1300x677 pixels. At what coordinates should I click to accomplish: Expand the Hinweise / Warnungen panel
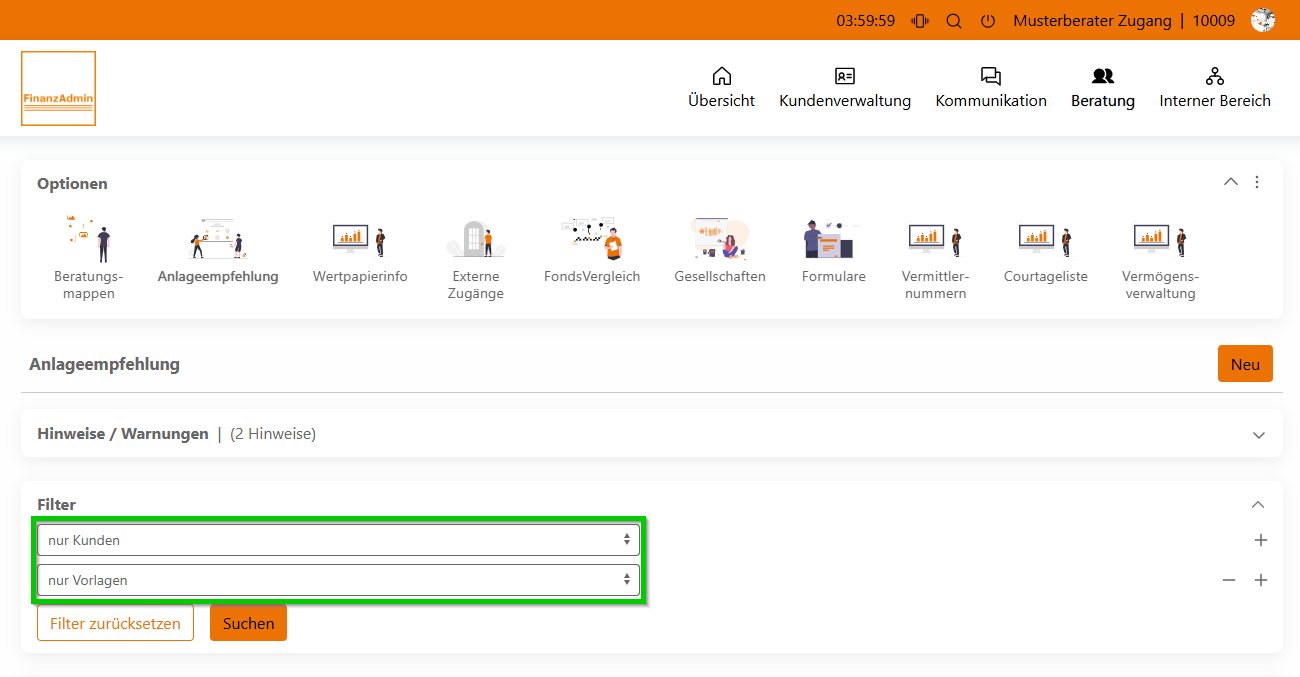(1258, 435)
